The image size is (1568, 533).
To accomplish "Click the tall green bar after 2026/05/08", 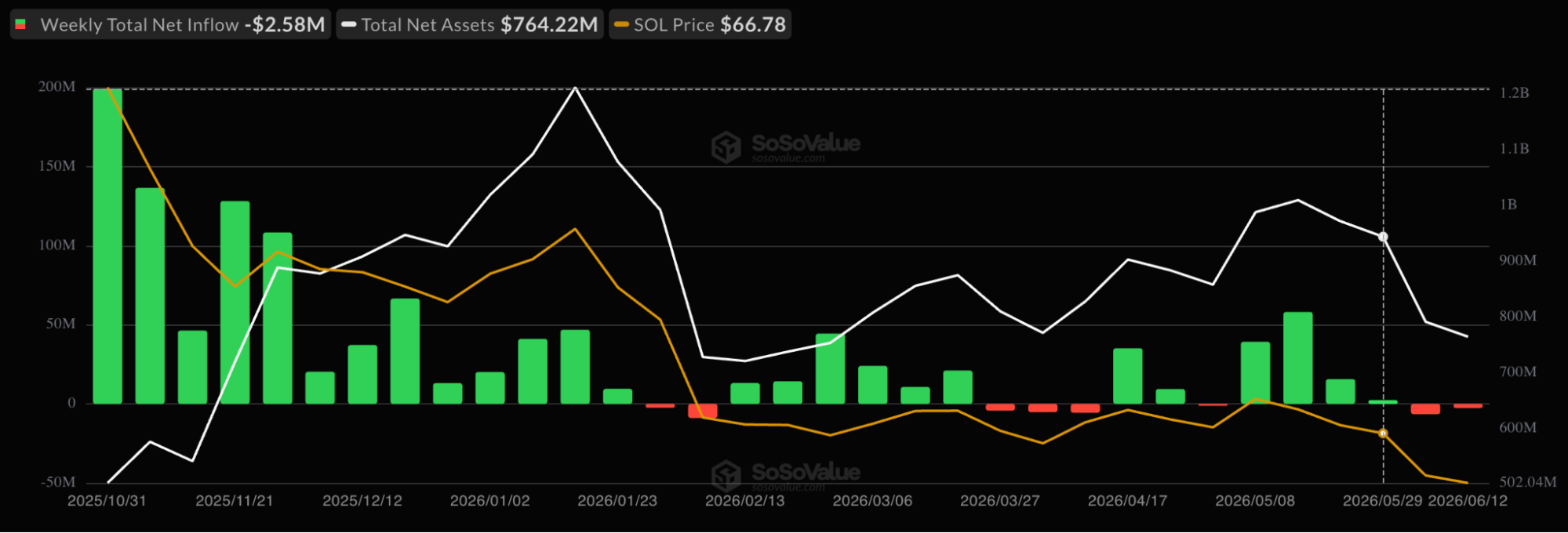I will tap(1297, 358).
